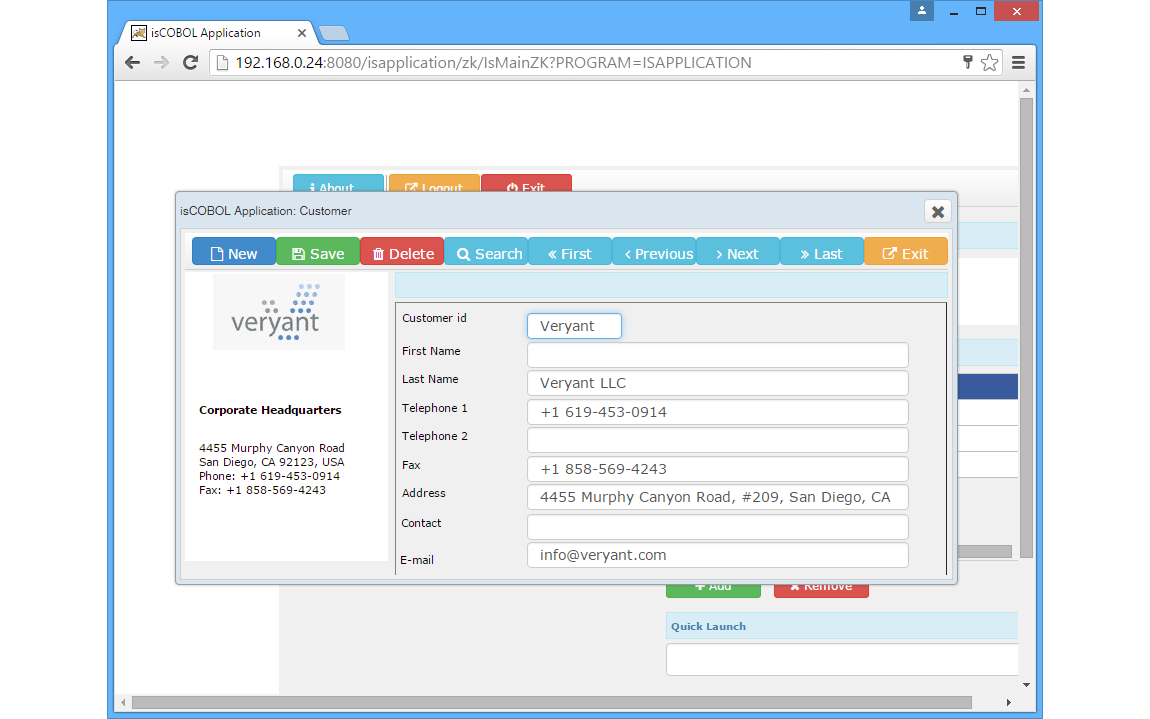The height and width of the screenshot is (719, 1150).
Task: Bookmark page with the star icon
Action: click(x=989, y=62)
